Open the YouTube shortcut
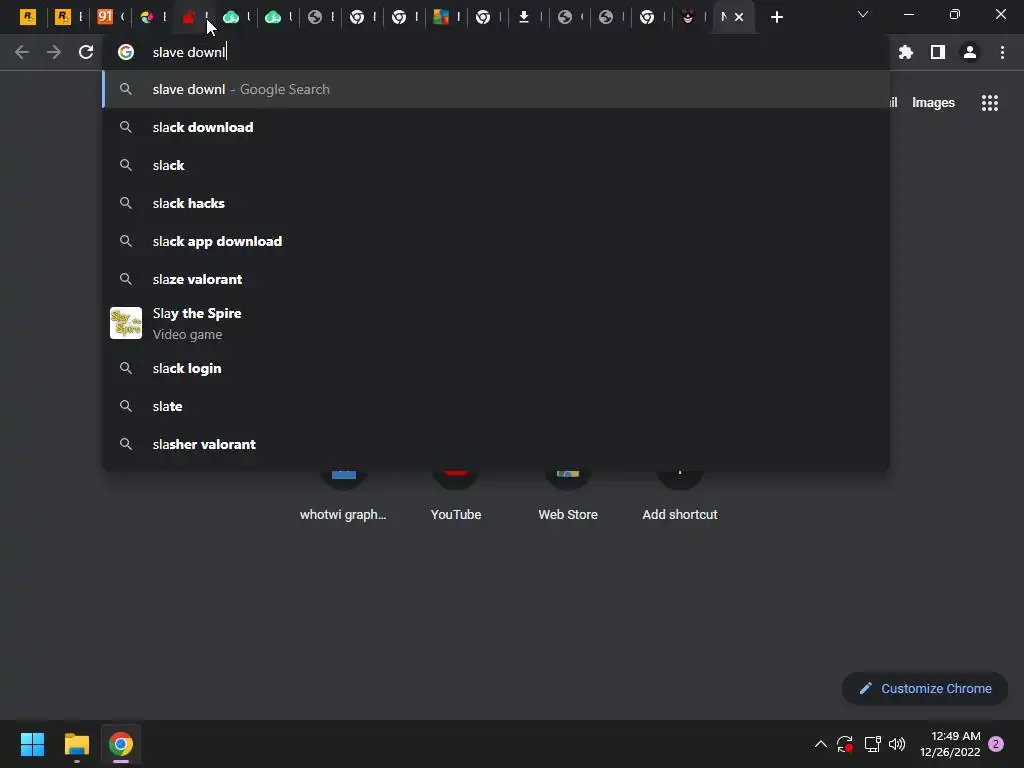Viewport: 1024px width, 768px height. click(x=456, y=496)
